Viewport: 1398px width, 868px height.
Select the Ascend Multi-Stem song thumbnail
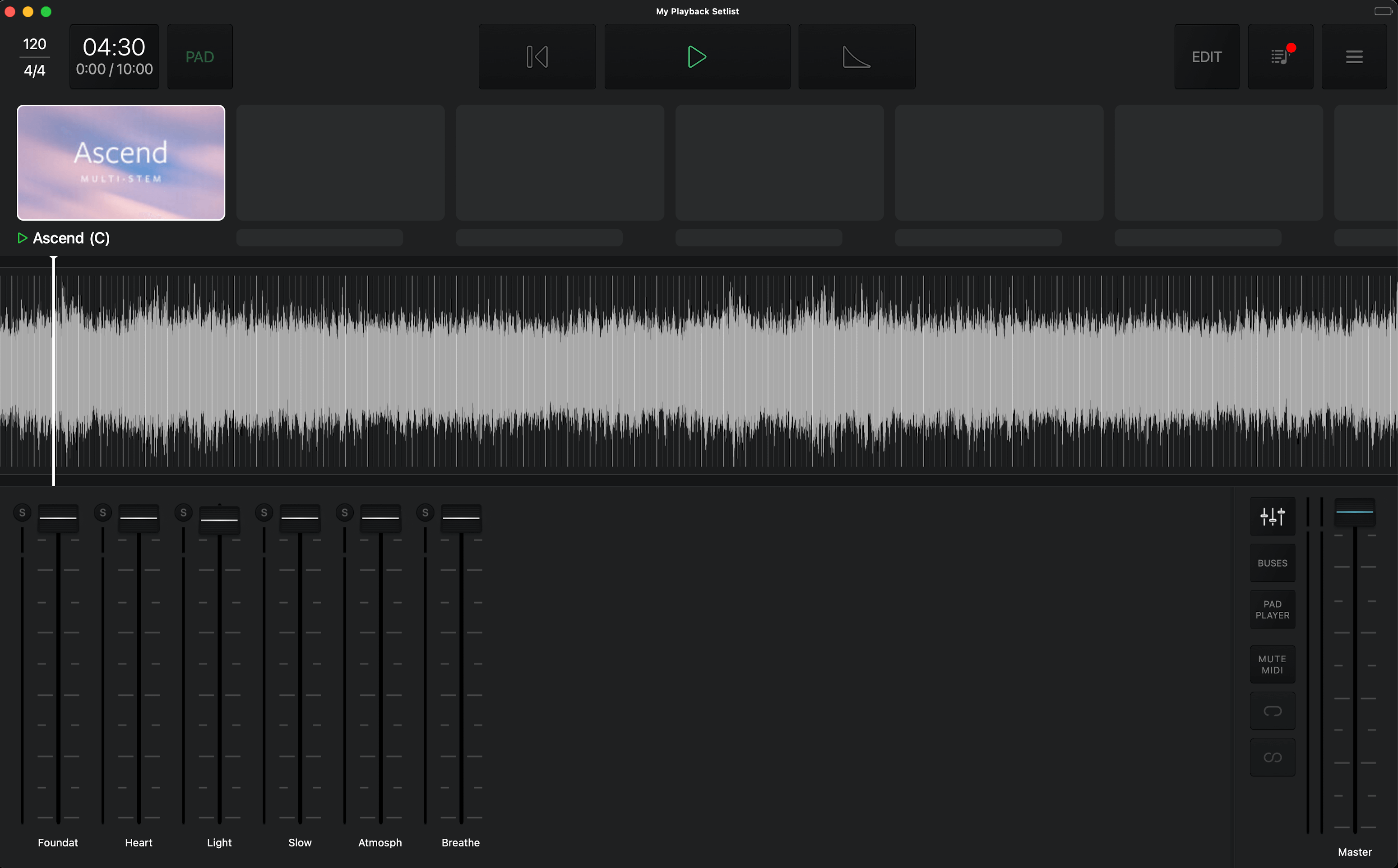point(121,162)
